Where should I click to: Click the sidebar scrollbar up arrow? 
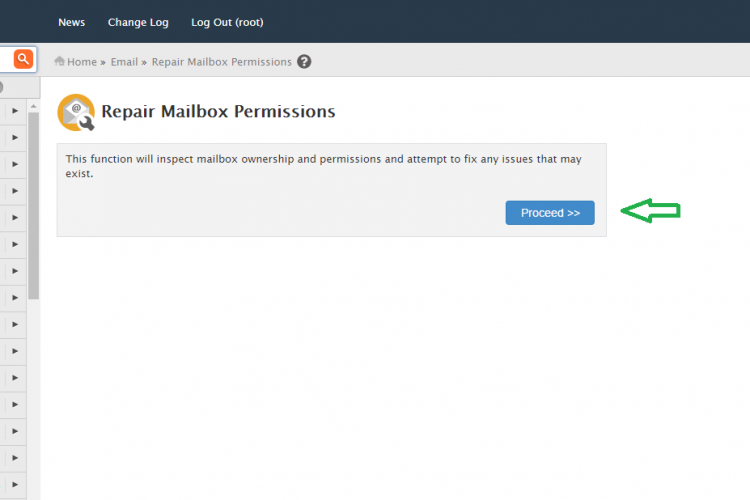coord(33,106)
